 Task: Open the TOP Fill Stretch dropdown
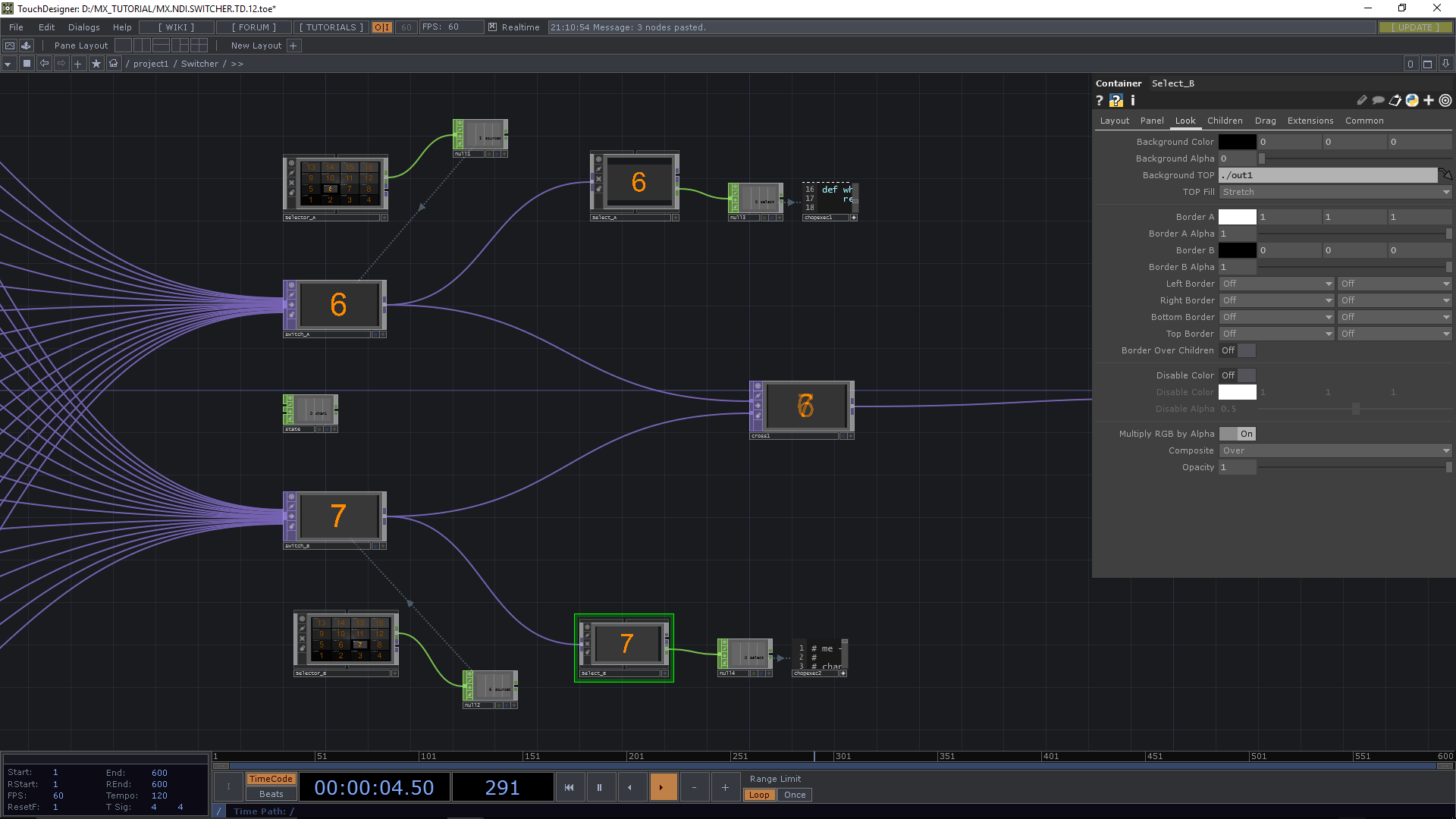pyautogui.click(x=1335, y=192)
